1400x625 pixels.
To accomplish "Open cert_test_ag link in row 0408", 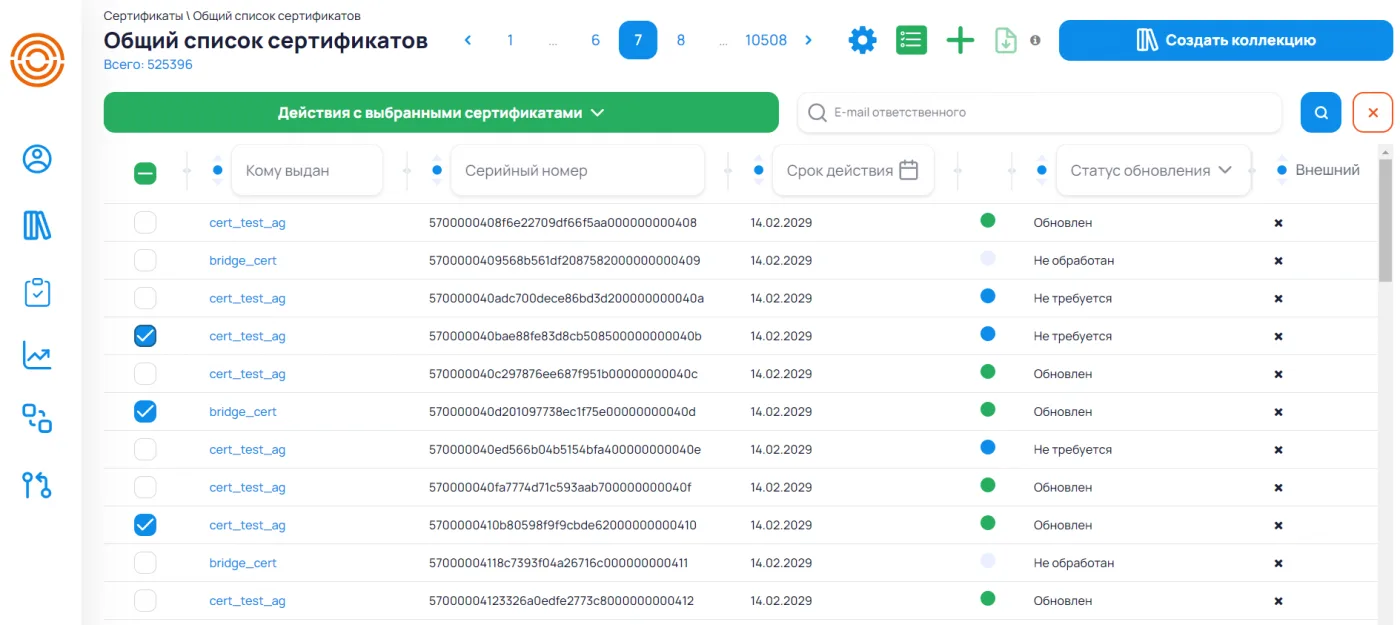I will pos(247,223).
